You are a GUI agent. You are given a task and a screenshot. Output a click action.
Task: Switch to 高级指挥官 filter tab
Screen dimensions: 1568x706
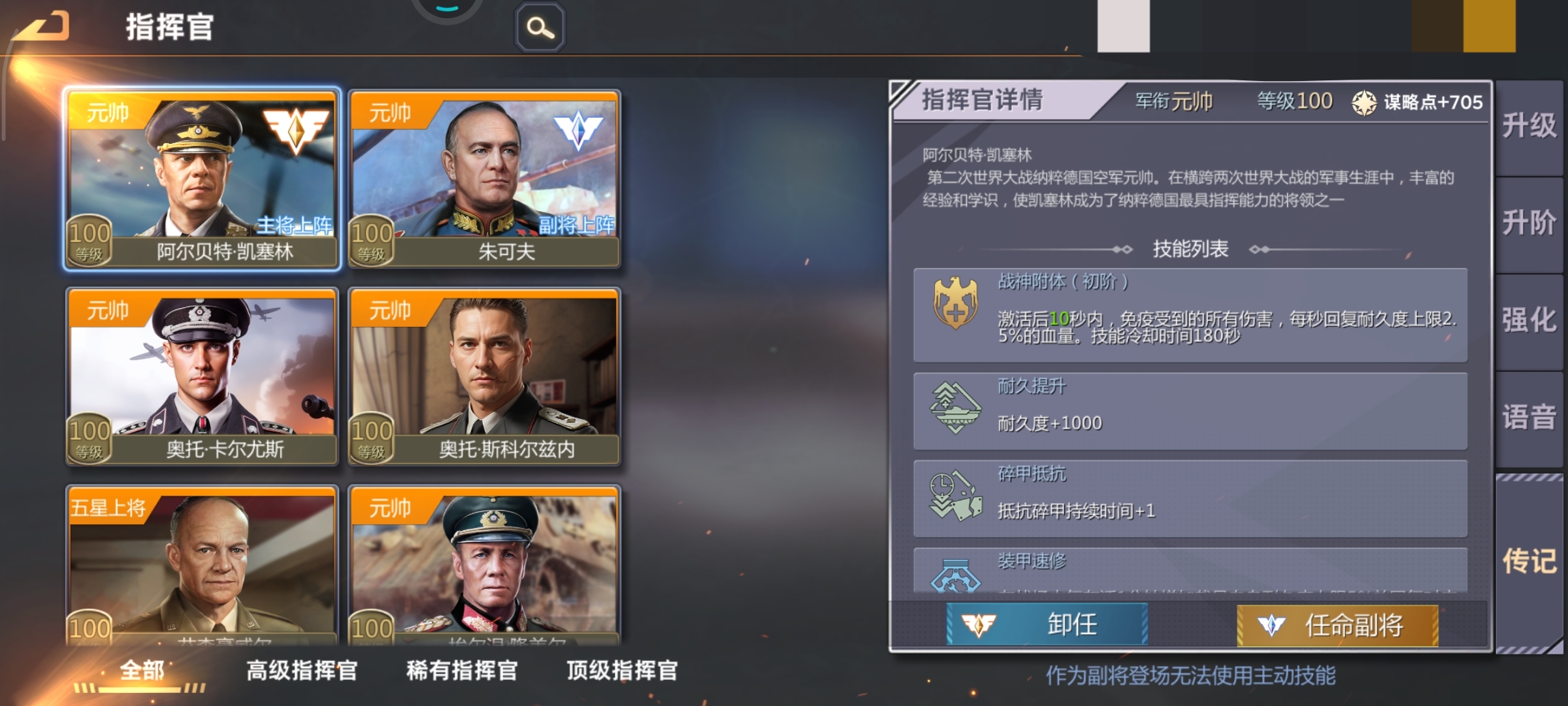(302, 671)
